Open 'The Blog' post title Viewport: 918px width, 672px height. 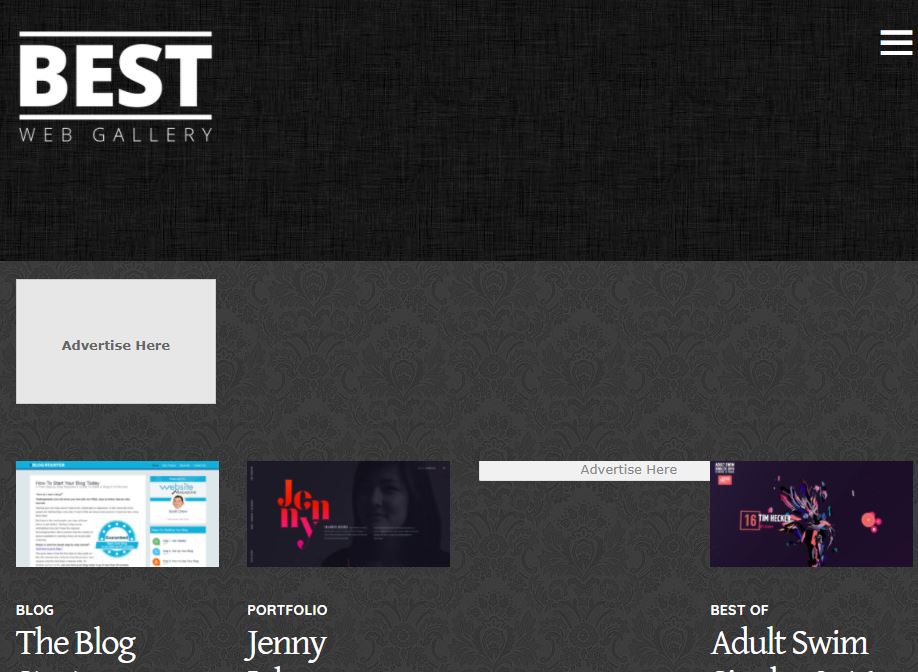[76, 643]
